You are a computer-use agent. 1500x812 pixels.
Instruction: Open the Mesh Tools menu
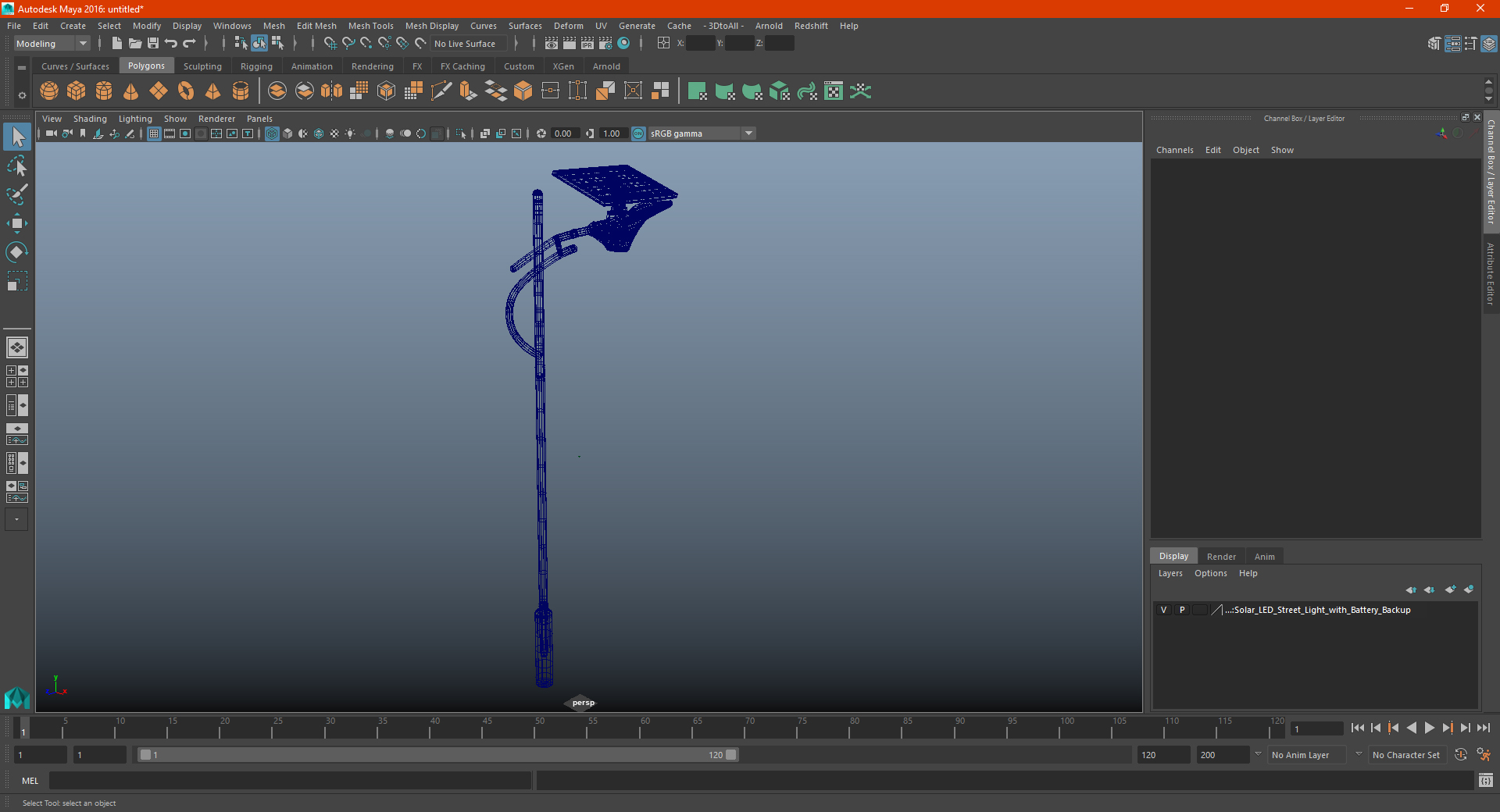click(x=370, y=26)
